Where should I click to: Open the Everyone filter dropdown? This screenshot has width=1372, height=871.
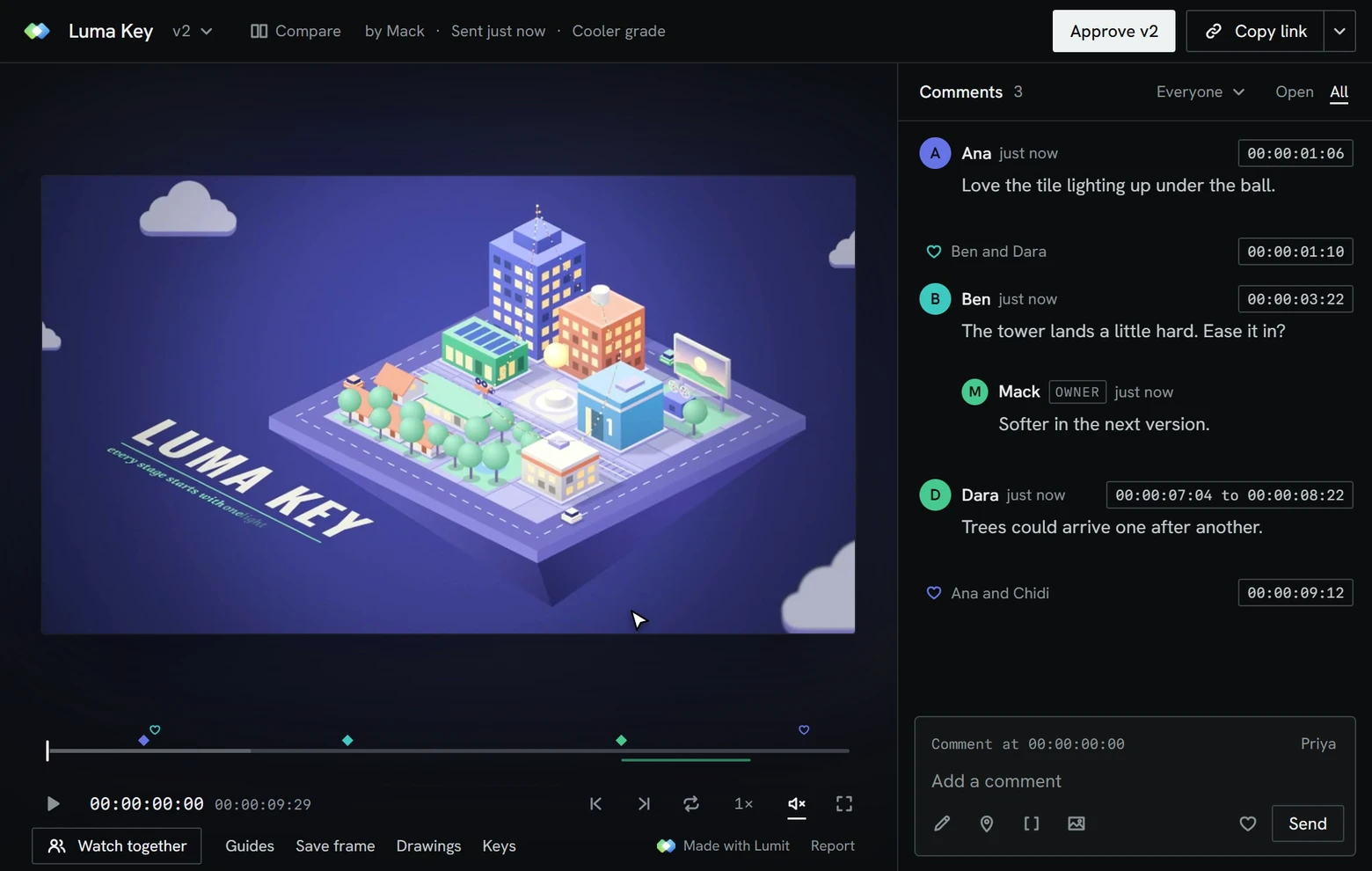(1200, 91)
